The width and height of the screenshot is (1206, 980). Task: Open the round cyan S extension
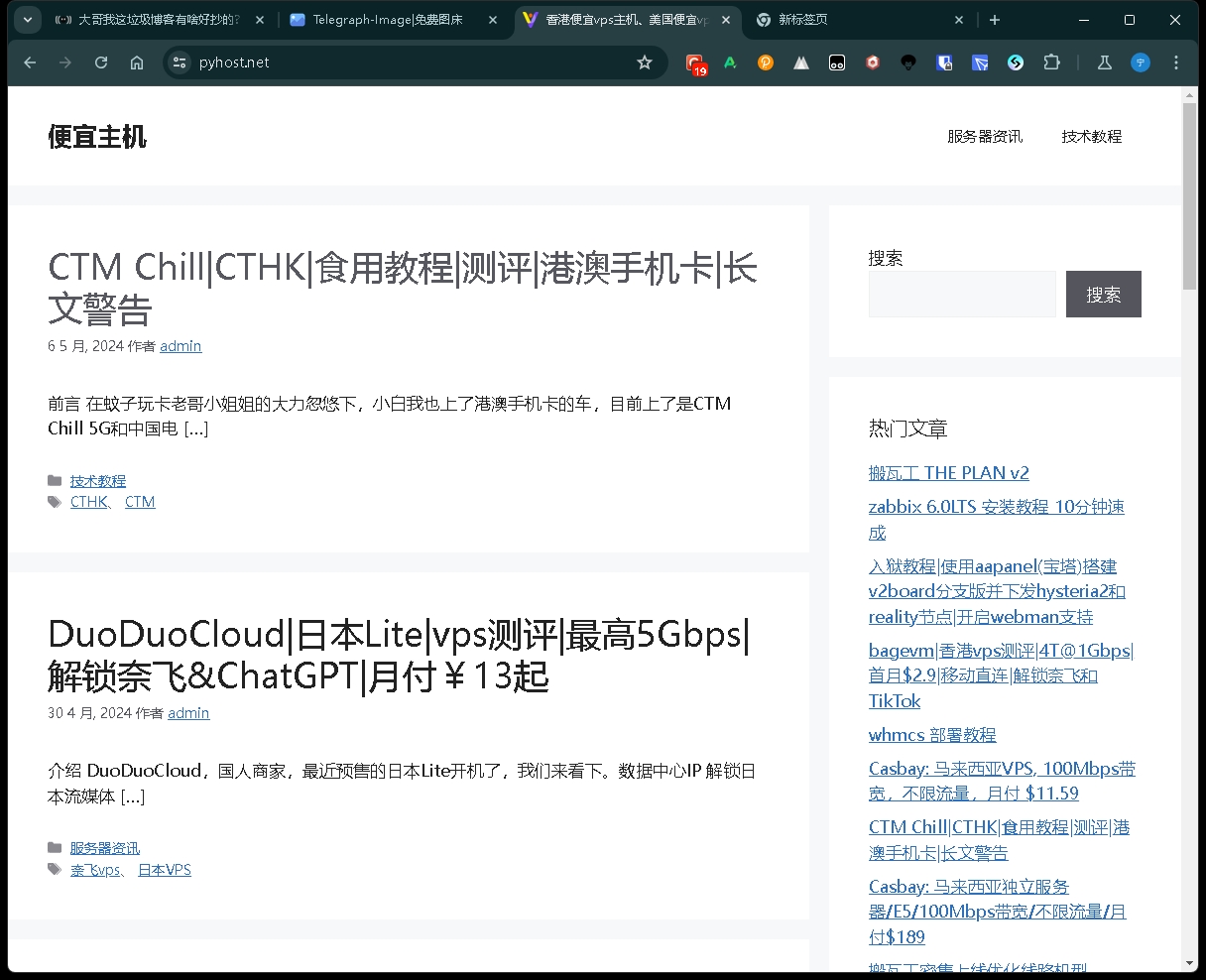[1016, 62]
